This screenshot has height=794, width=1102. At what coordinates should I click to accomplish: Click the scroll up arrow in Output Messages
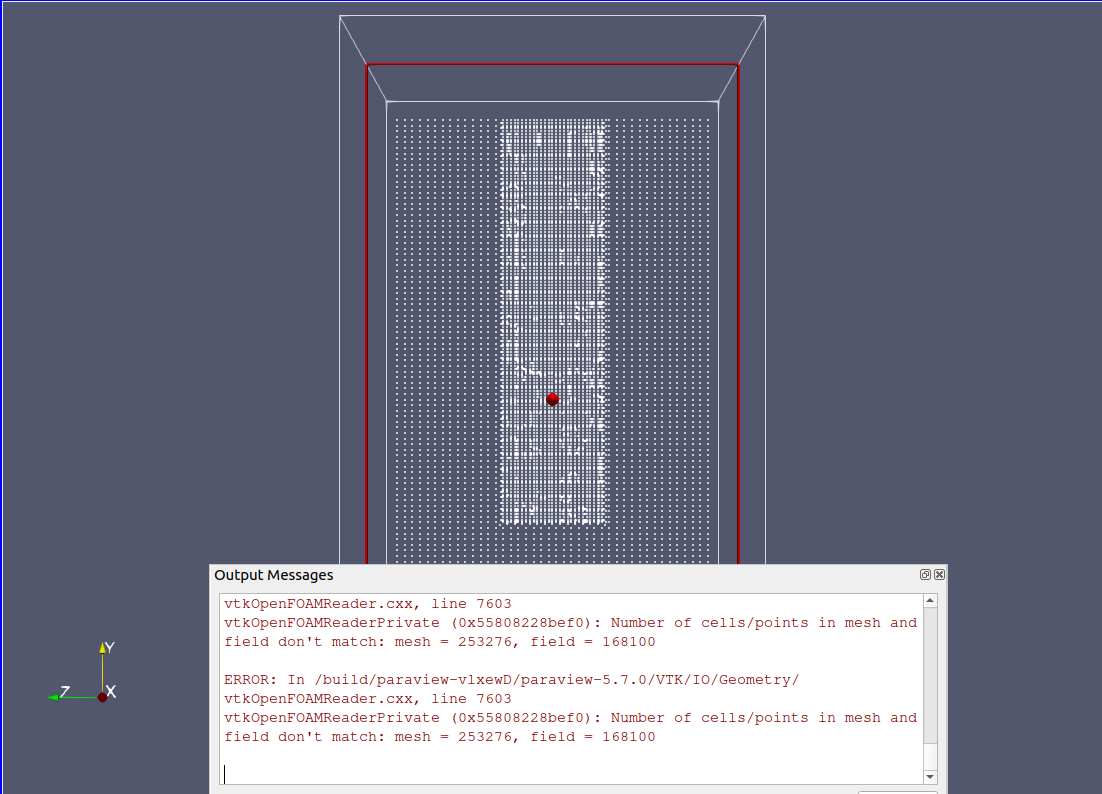point(930,601)
